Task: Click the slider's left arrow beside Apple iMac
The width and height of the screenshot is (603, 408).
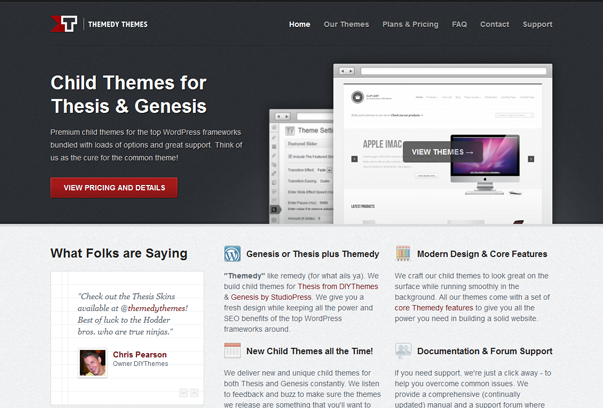Action: click(x=355, y=159)
